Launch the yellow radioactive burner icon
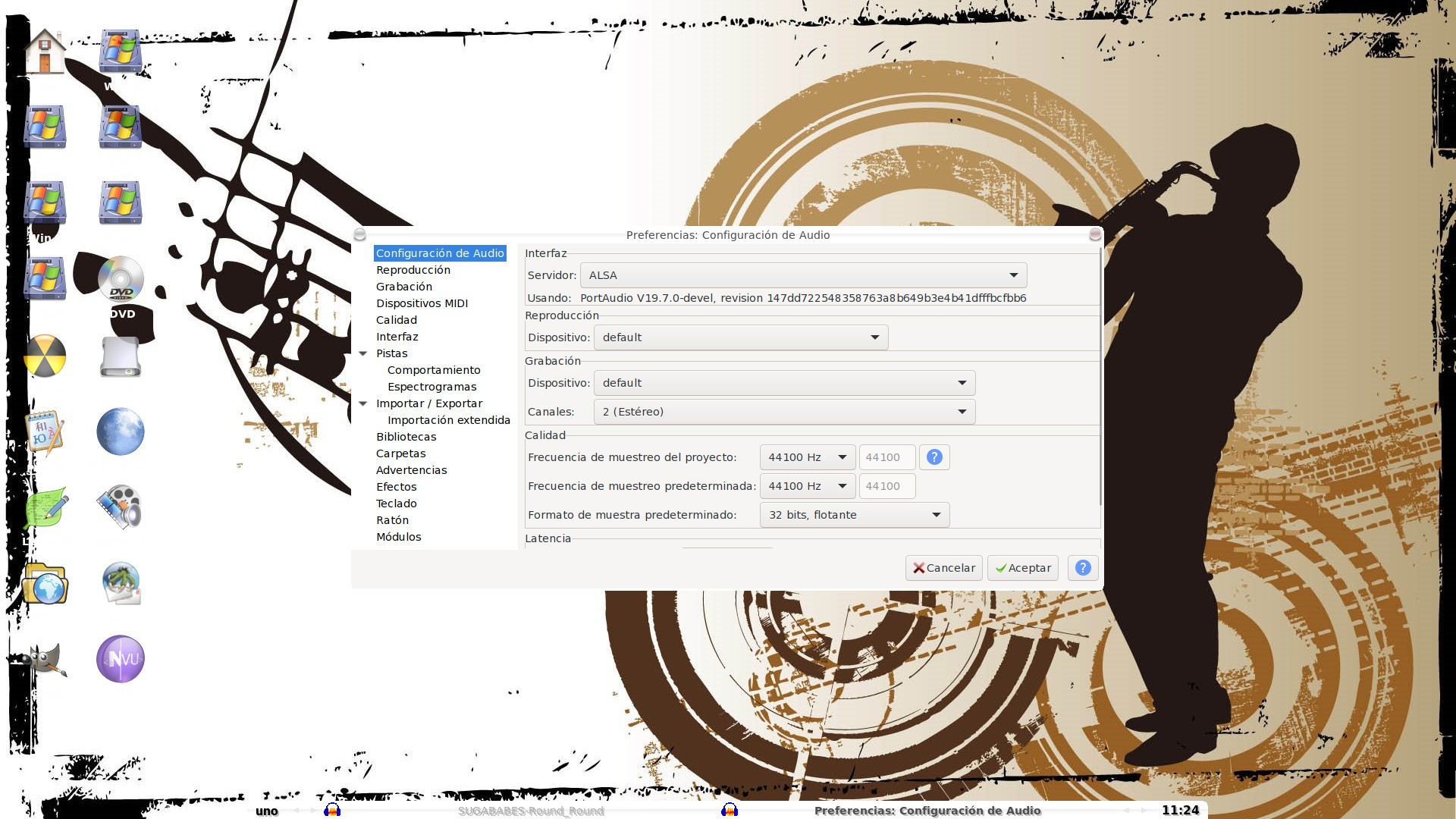This screenshot has height=819, width=1456. pos(45,356)
